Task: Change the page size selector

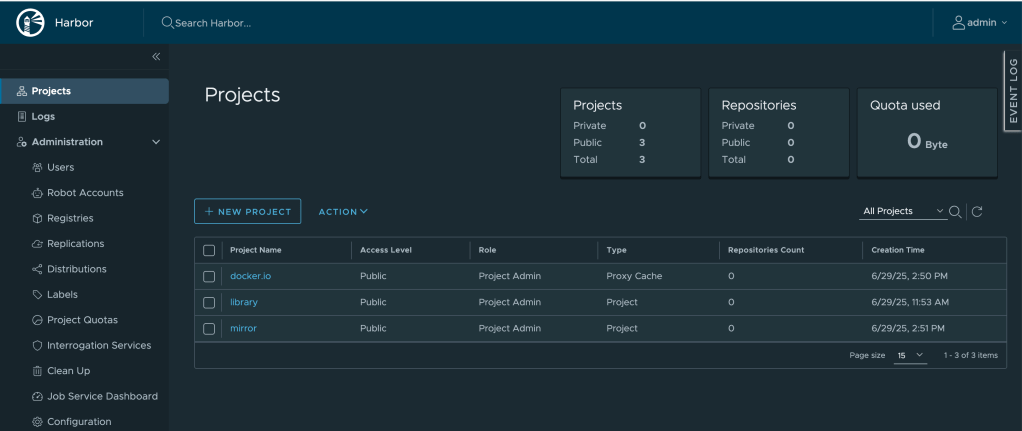Action: click(x=910, y=356)
